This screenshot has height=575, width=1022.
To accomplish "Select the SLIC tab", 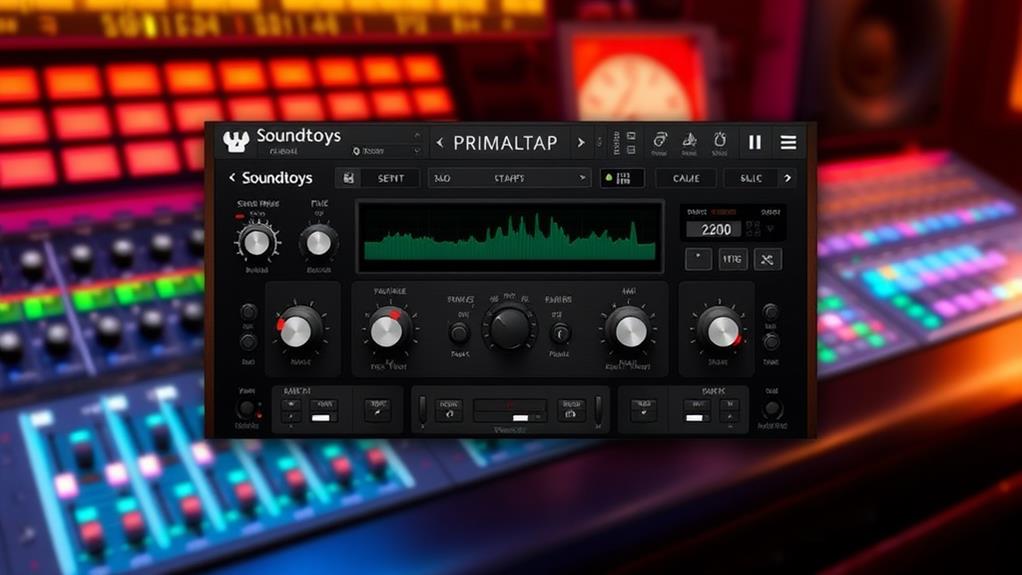I will coord(751,178).
